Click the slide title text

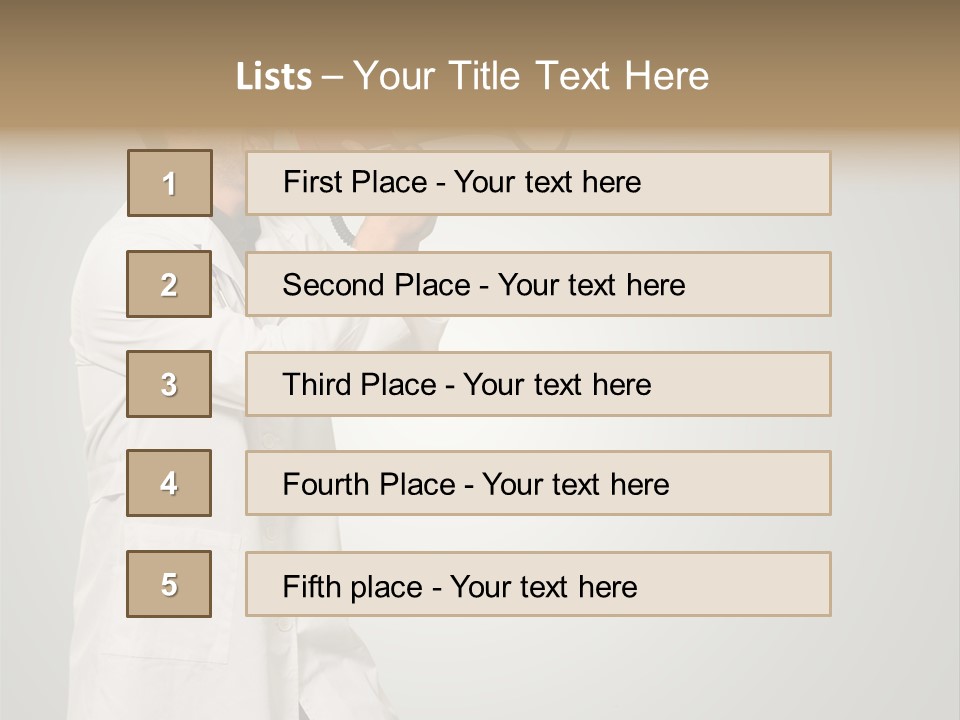472,76
